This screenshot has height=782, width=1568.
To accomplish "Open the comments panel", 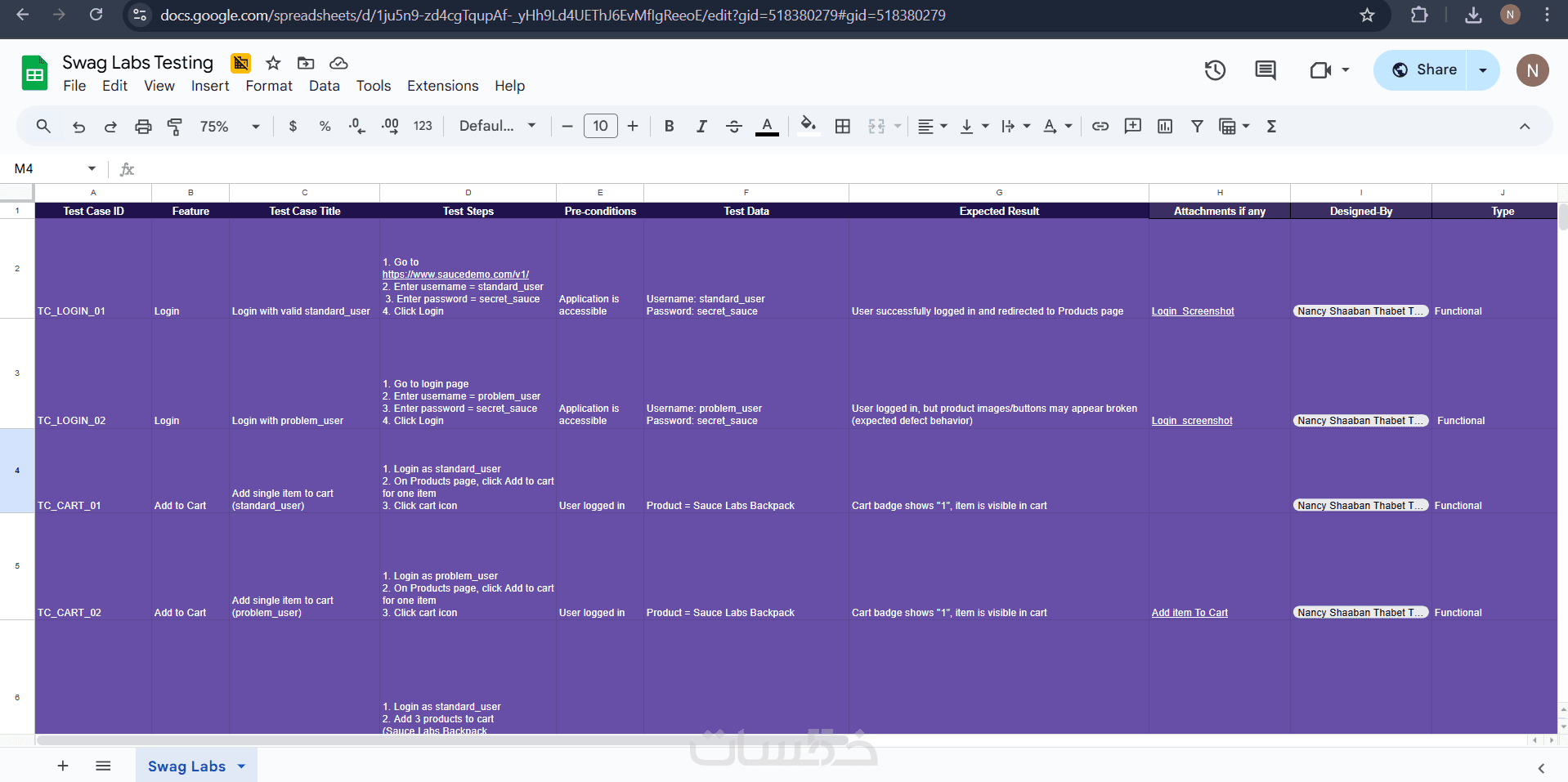I will [1266, 70].
